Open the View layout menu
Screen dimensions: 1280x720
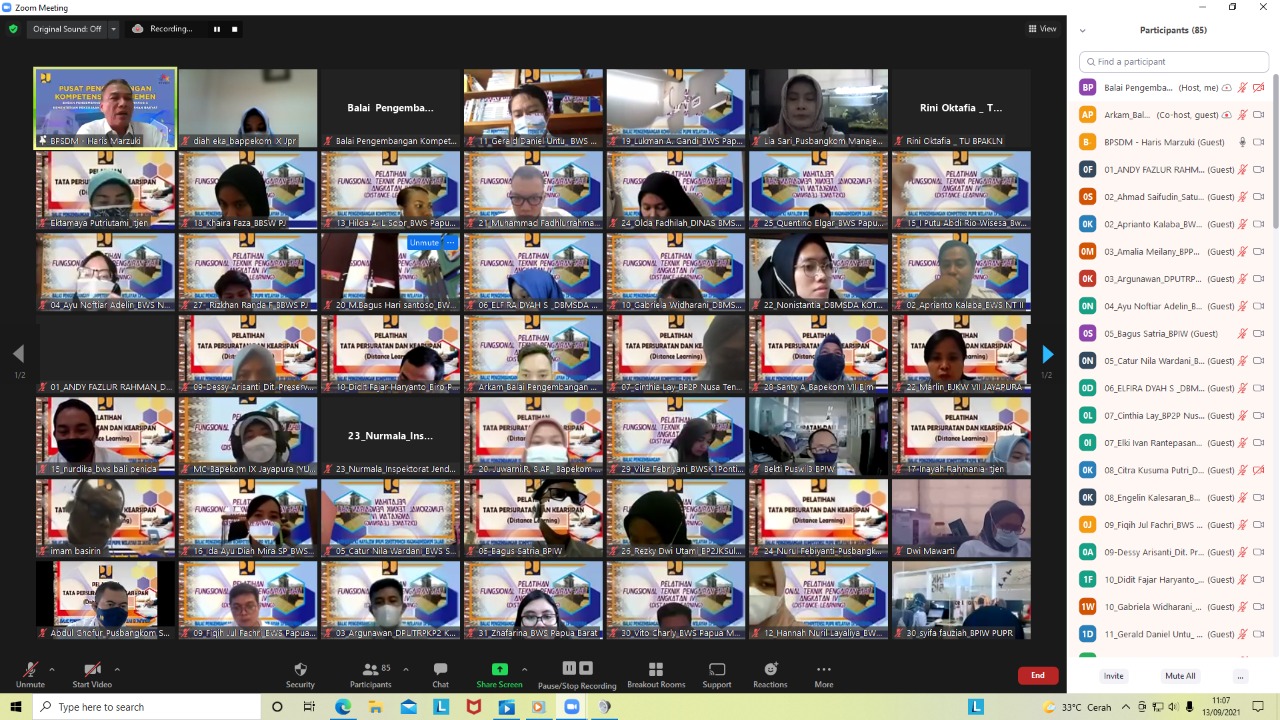coord(1043,29)
